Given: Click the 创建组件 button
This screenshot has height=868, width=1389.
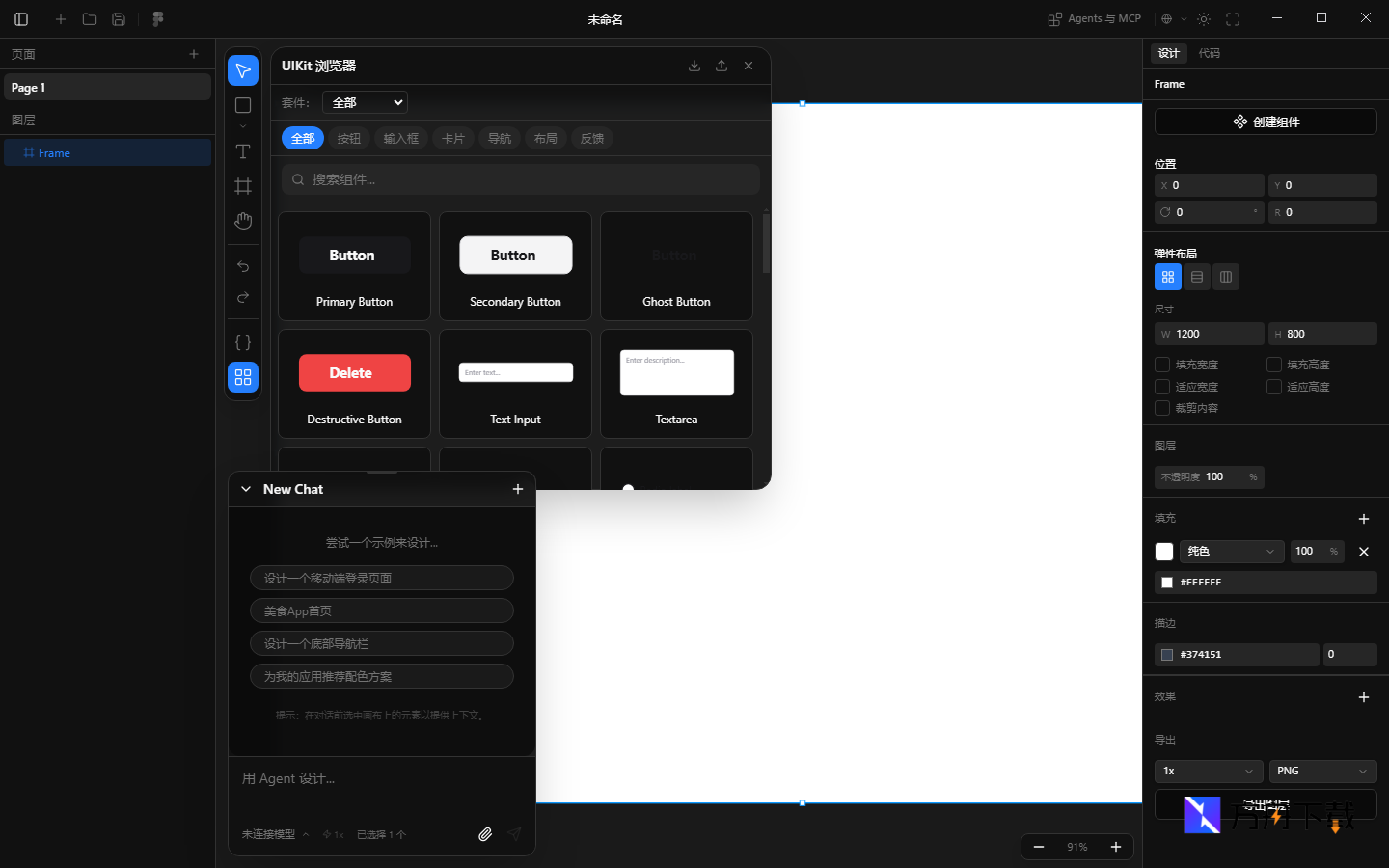Looking at the screenshot, I should point(1265,121).
